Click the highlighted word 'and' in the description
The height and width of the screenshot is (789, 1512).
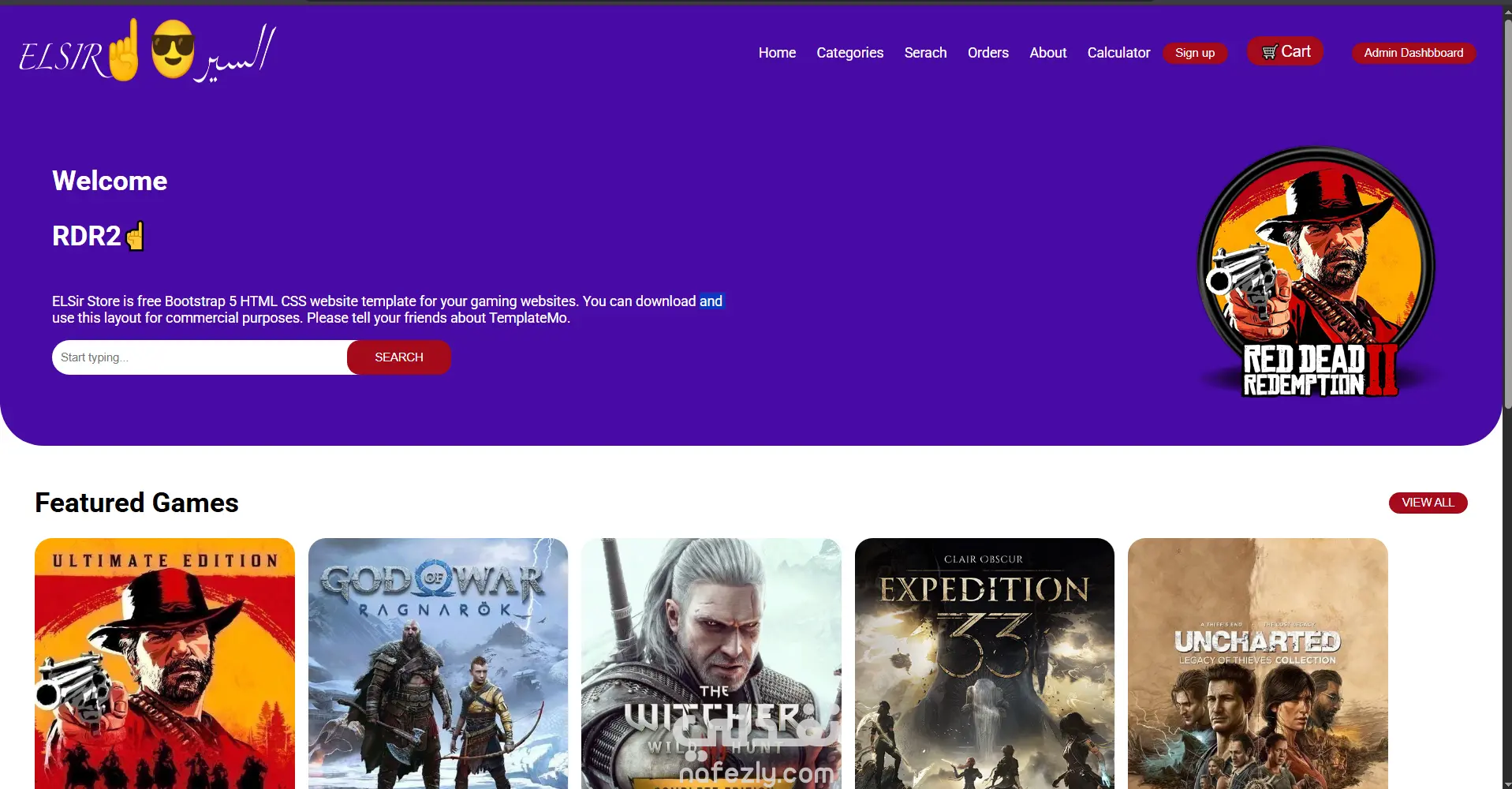711,301
